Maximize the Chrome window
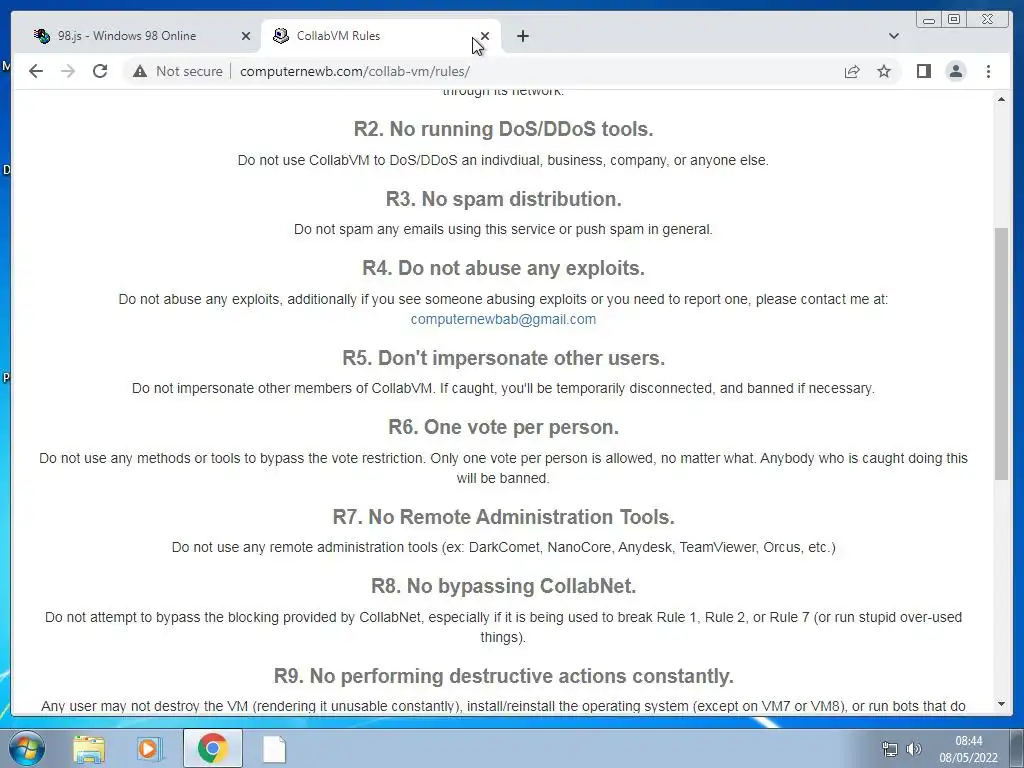This screenshot has width=1024, height=768. (953, 20)
